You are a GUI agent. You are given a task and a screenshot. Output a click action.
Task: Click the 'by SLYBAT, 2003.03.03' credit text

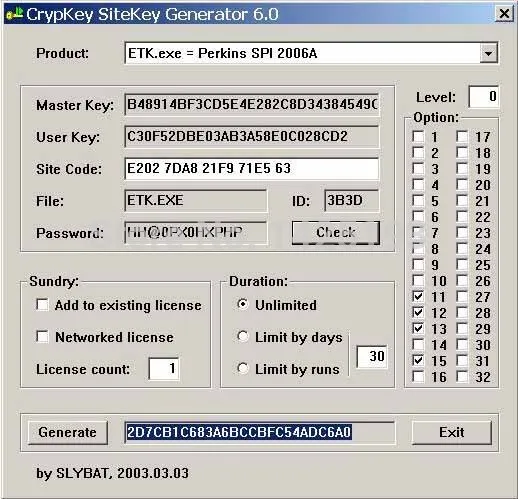tap(112, 473)
